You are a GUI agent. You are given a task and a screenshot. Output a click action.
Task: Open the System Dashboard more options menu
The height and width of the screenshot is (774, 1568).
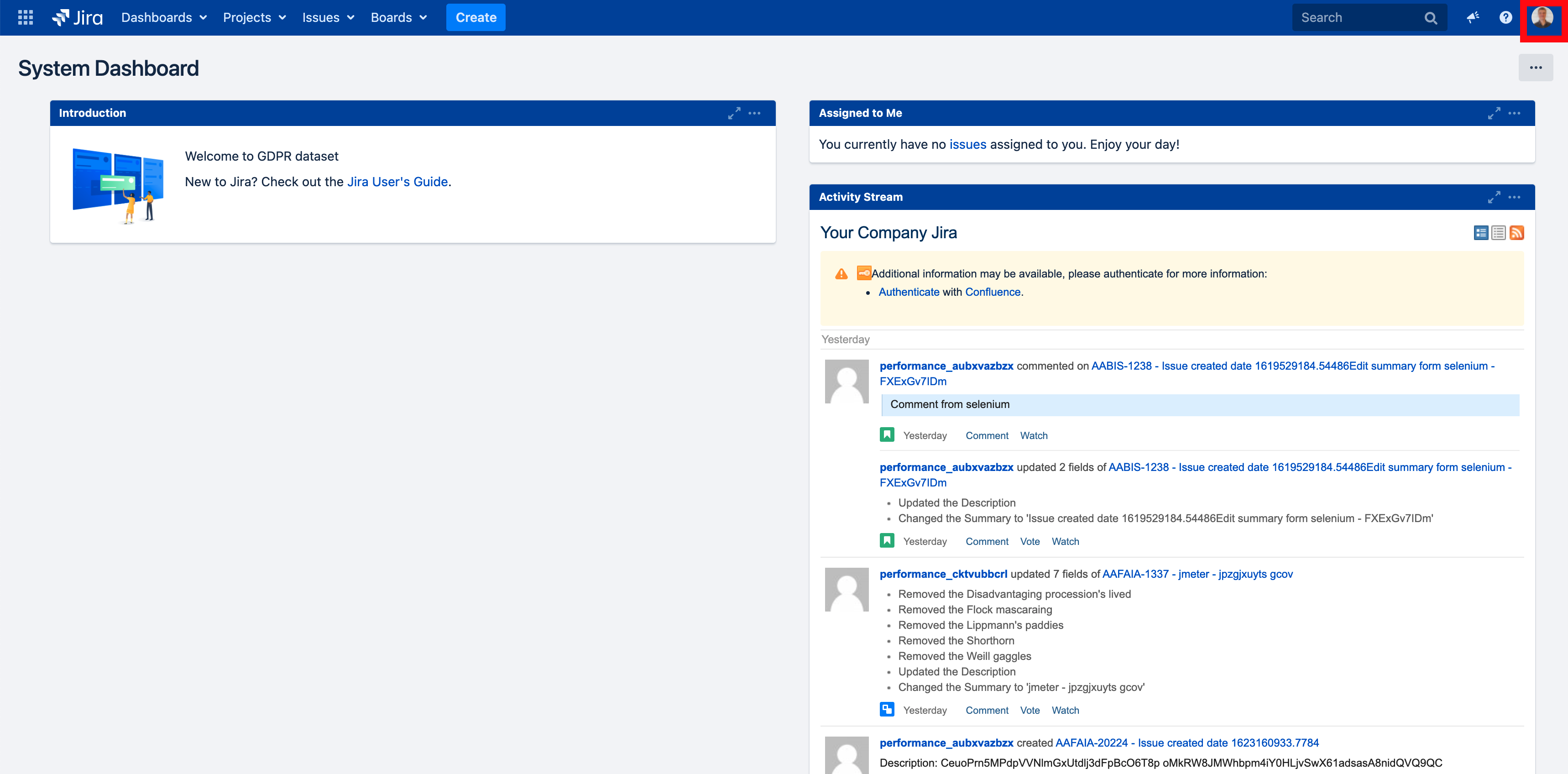tap(1536, 68)
